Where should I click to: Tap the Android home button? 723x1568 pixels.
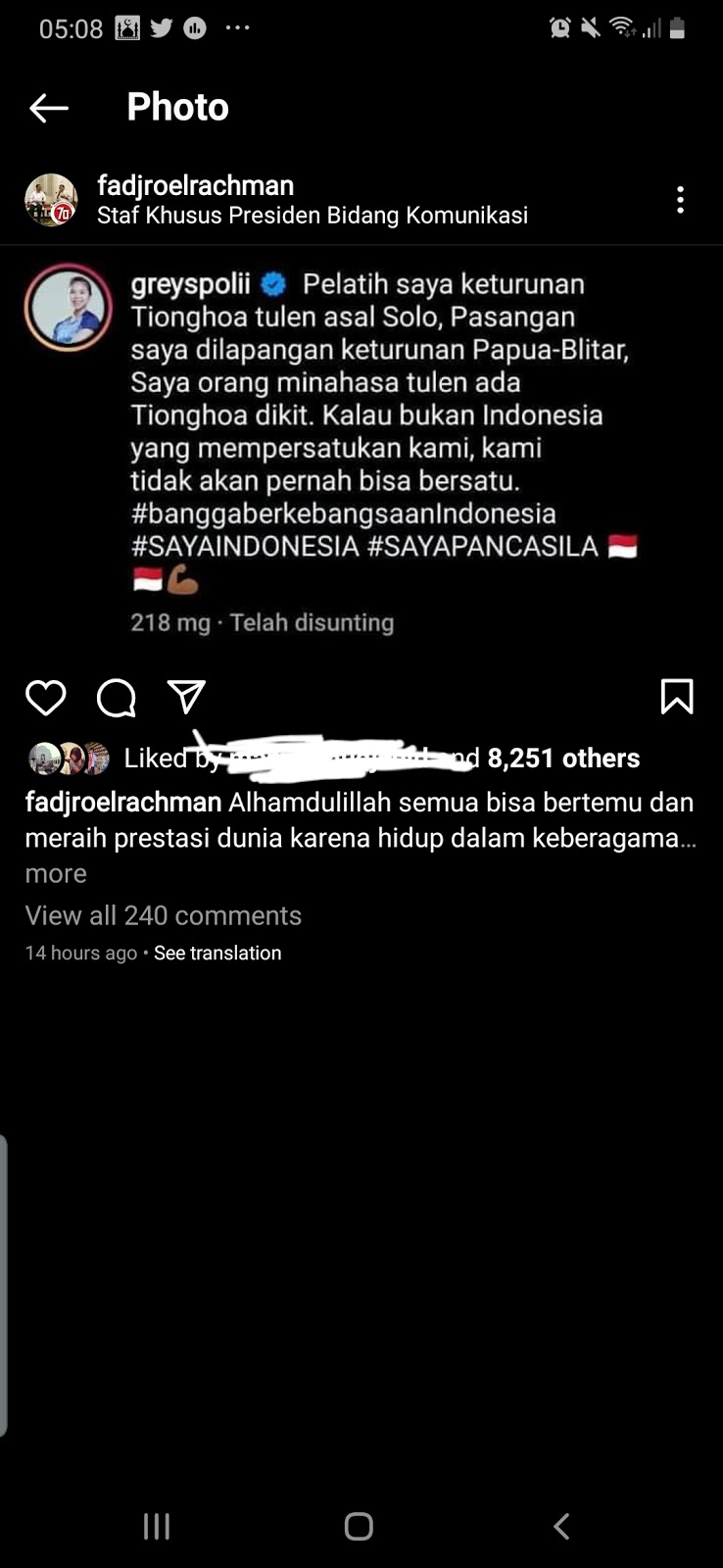point(359,1526)
